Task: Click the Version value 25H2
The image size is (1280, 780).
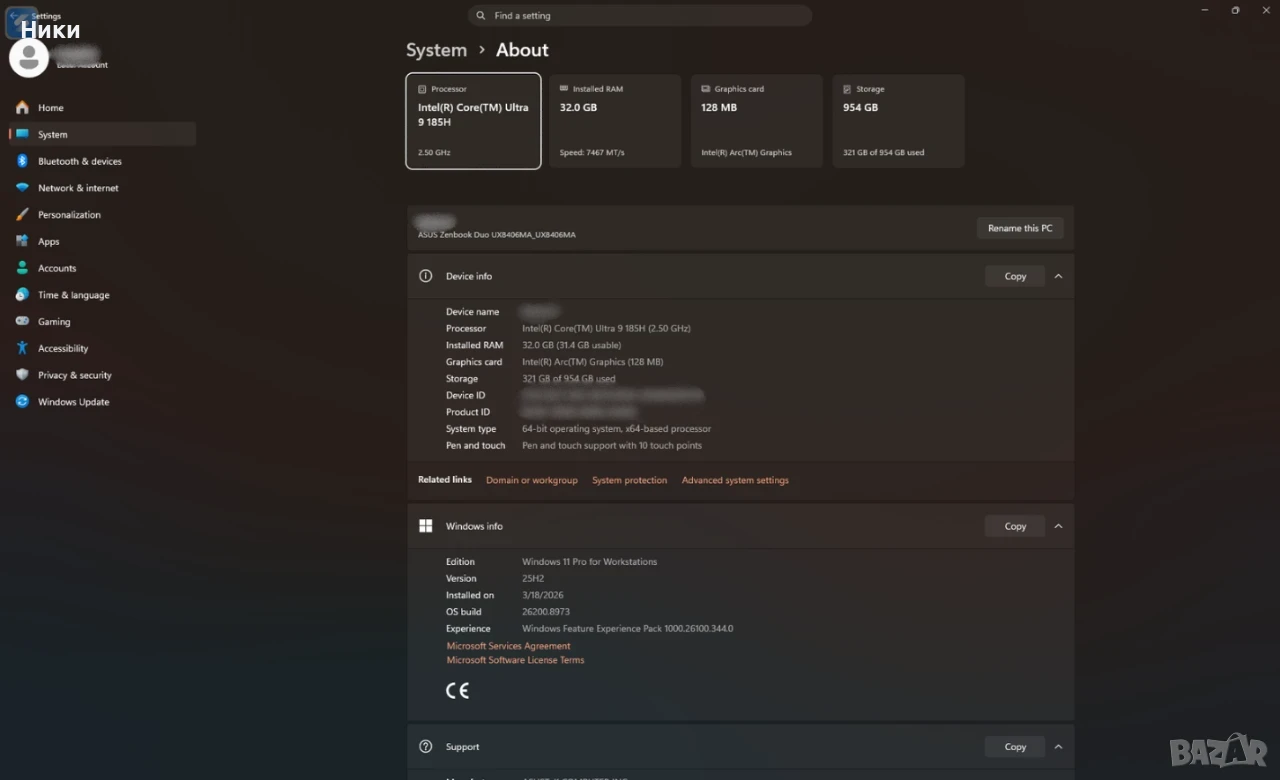Action: (x=533, y=579)
